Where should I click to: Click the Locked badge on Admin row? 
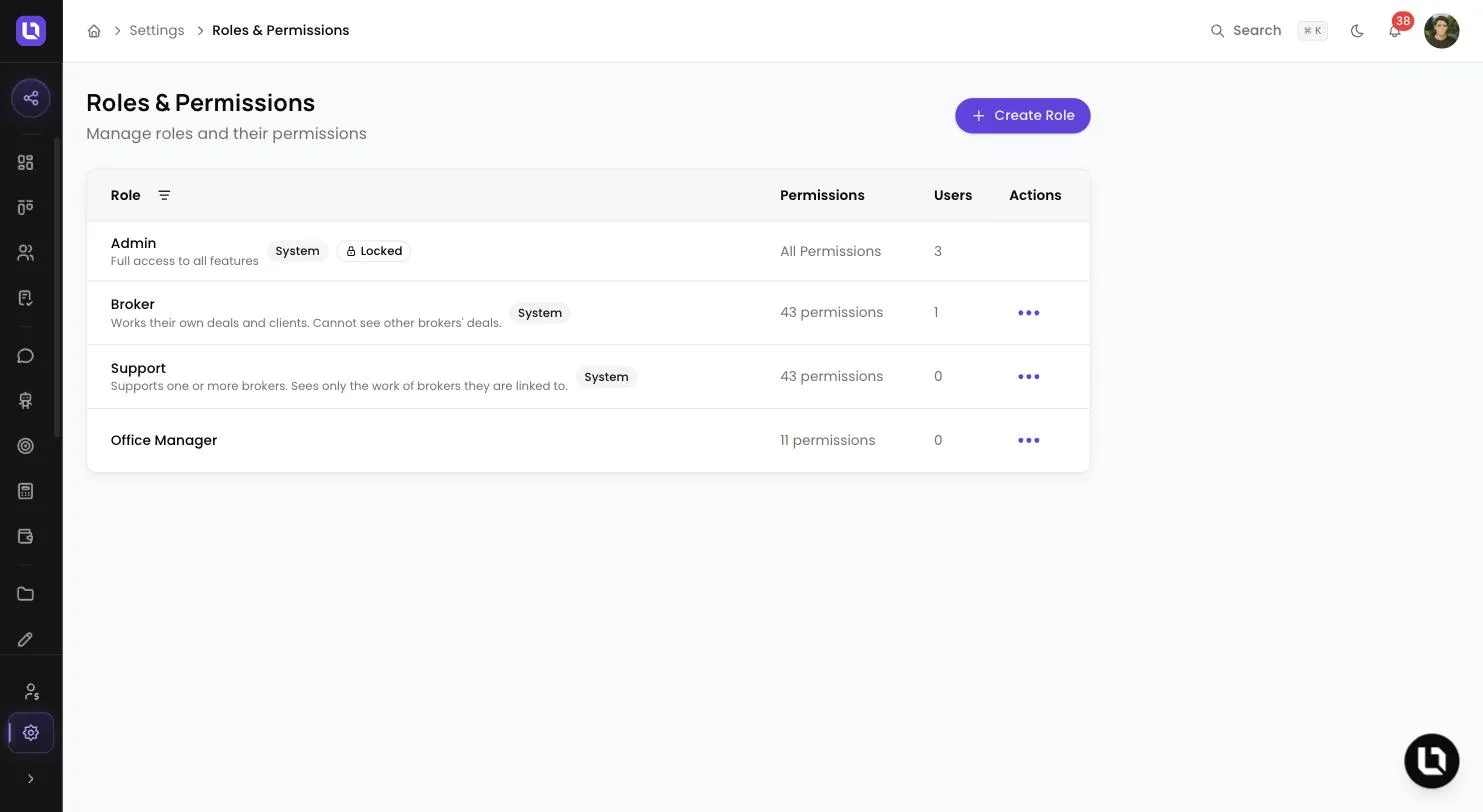[374, 251]
